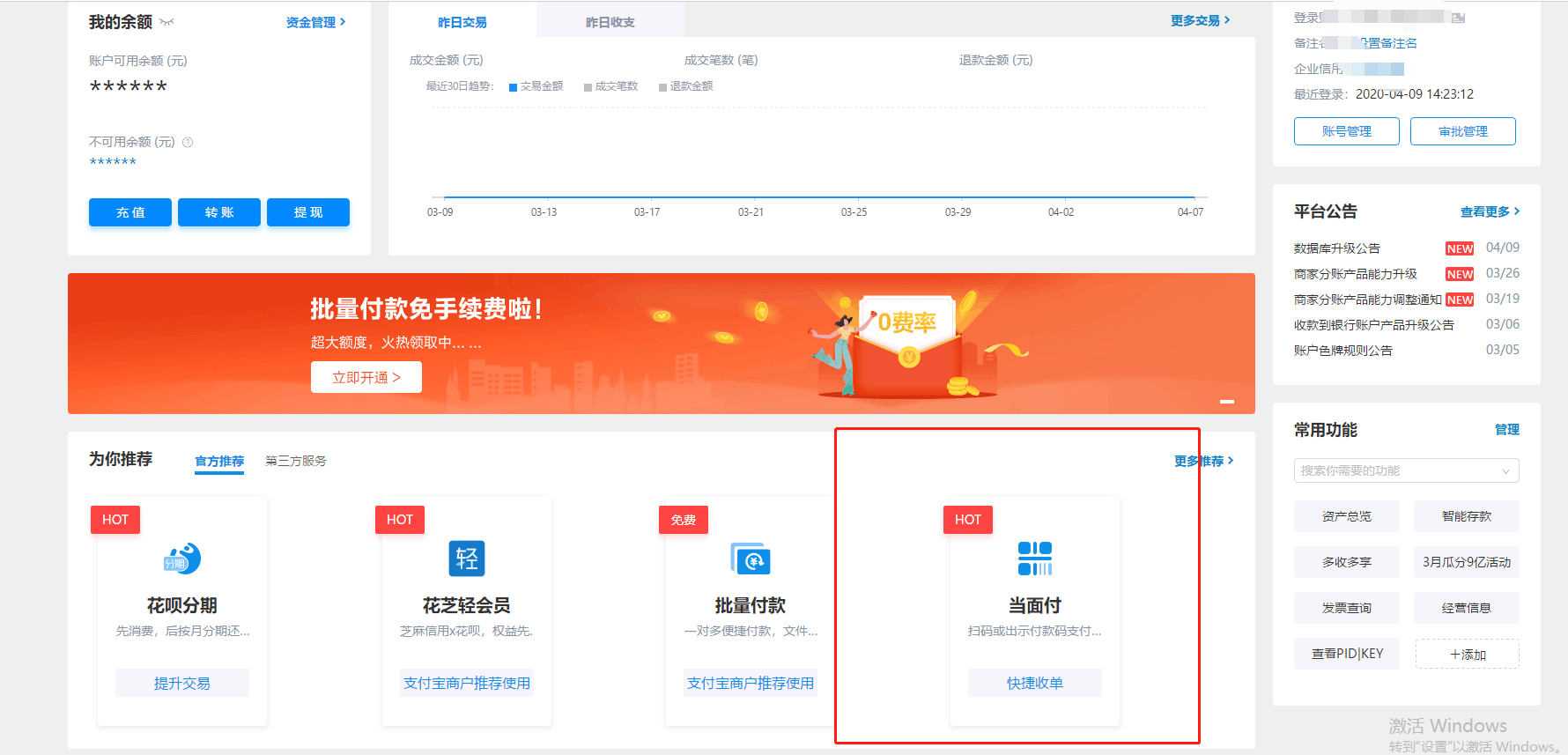The width and height of the screenshot is (1568, 755).
Task: Select the 第三方服务 tab
Action: 296,461
